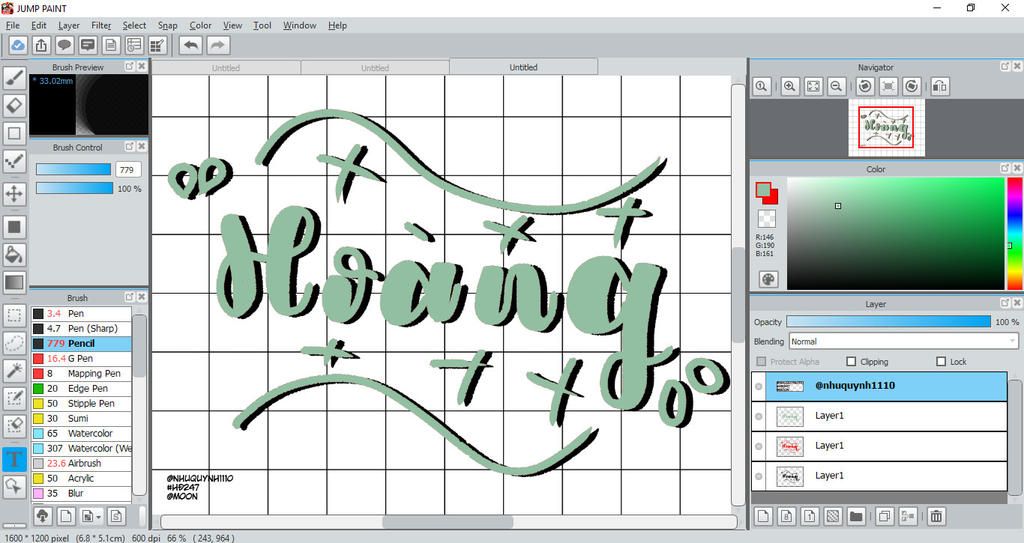Open the Window menu
The height and width of the screenshot is (543, 1024).
300,25
